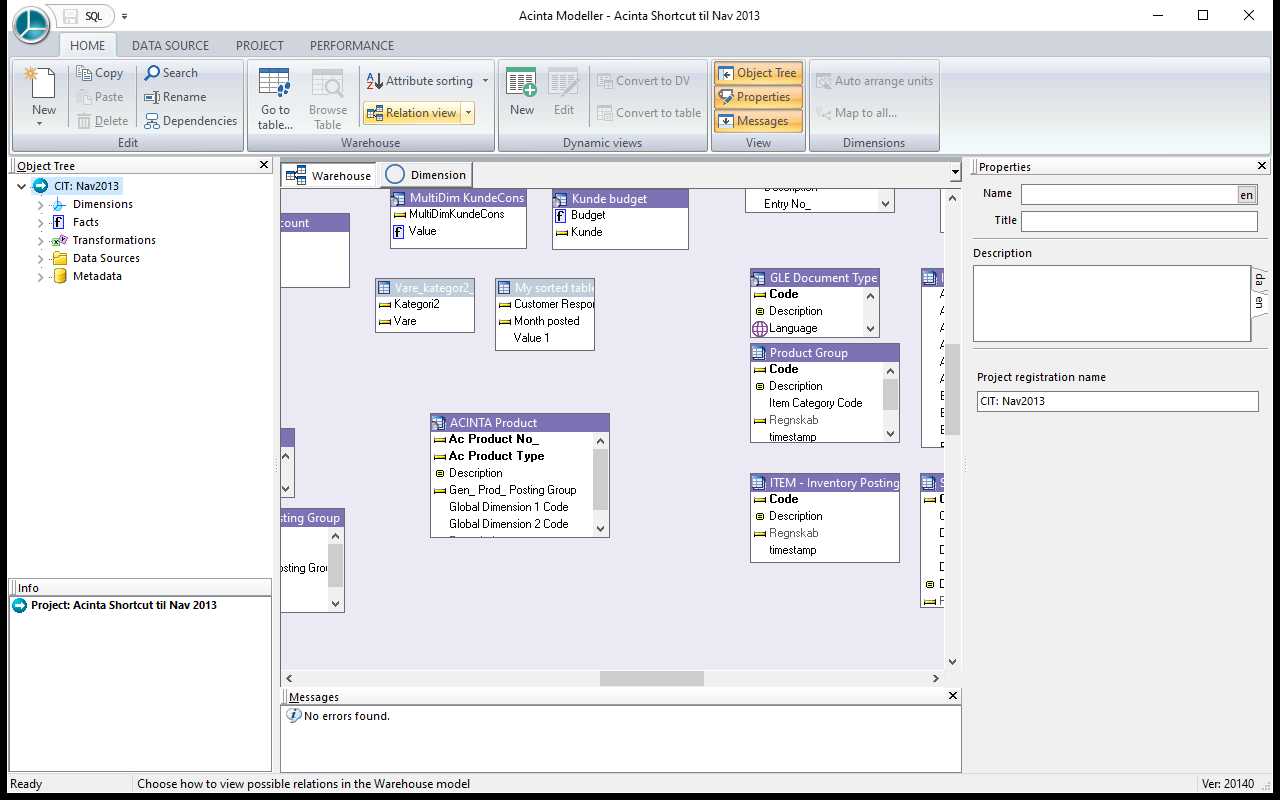Click the ACINTA Product table icon
The width and height of the screenshot is (1280, 800).
(x=439, y=423)
